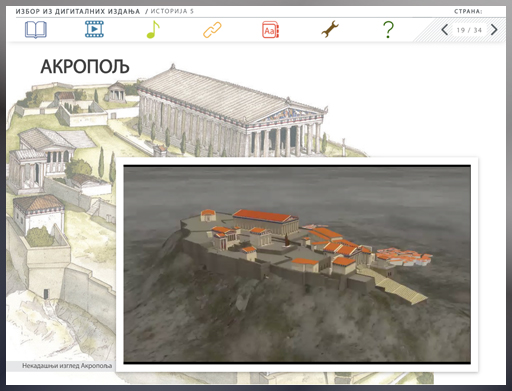
Task: Click the СТРАНА label
Action: pos(468,11)
